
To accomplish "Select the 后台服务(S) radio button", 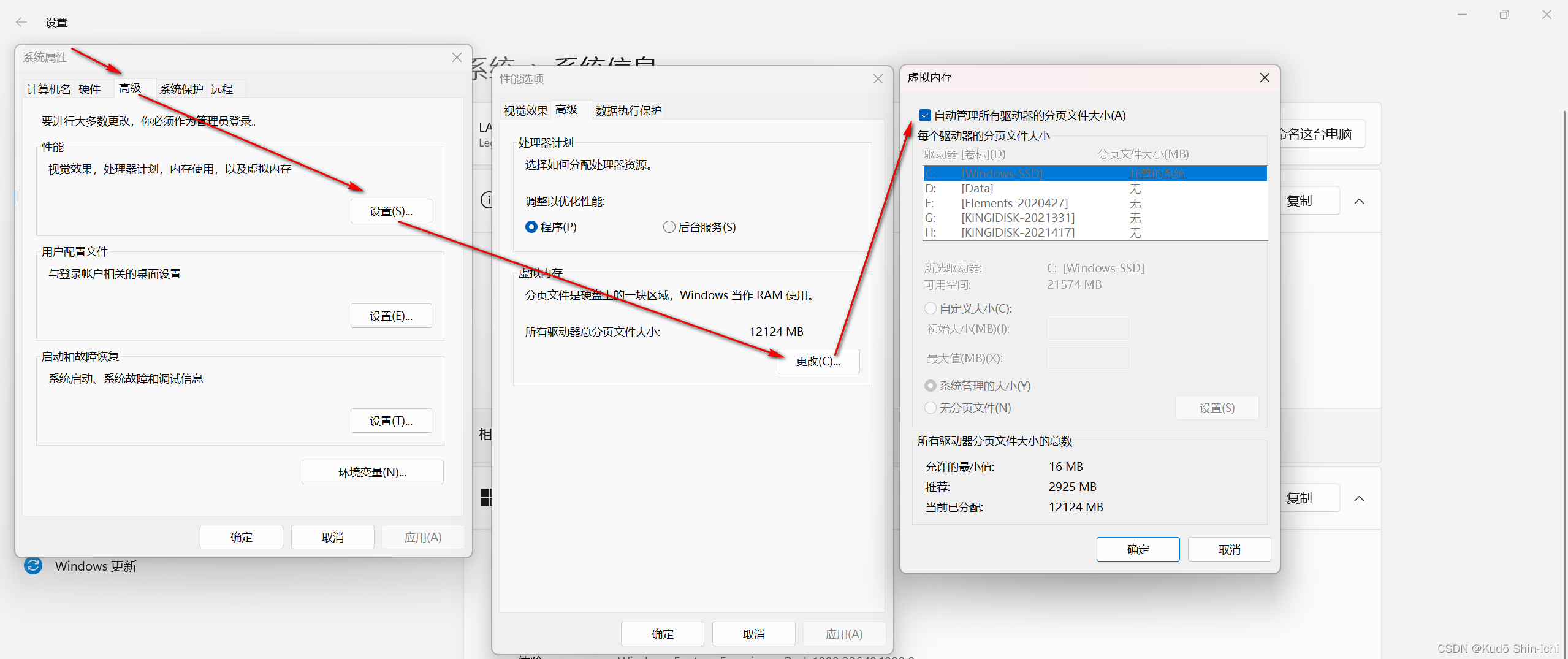I will coord(669,227).
